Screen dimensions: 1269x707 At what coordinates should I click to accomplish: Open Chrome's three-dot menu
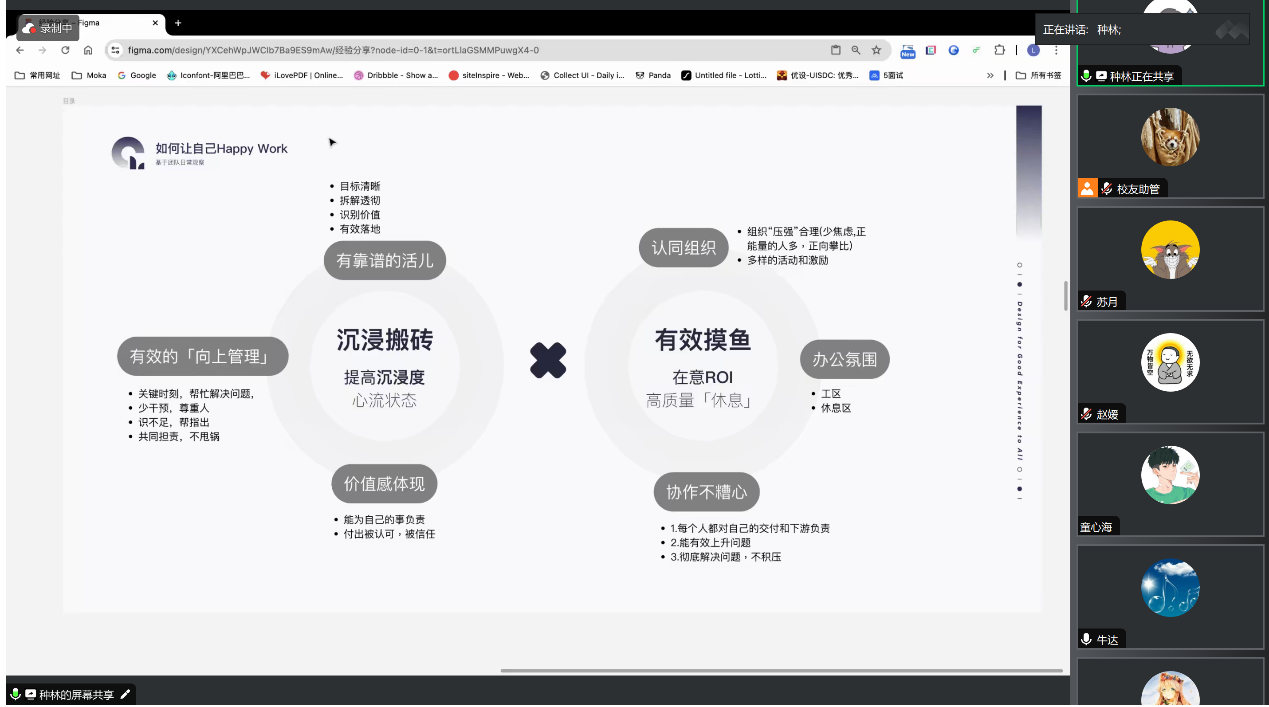pos(1057,48)
